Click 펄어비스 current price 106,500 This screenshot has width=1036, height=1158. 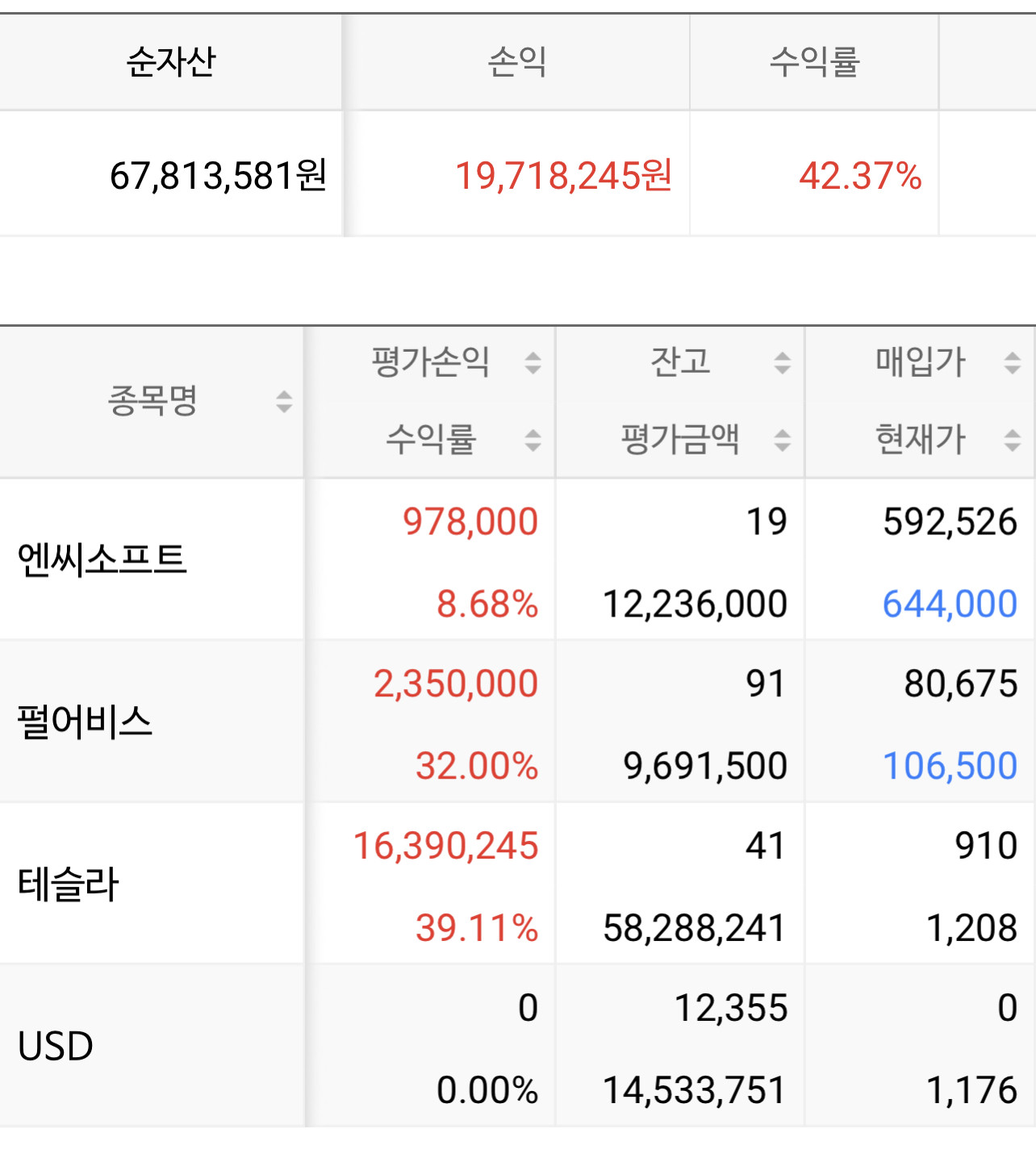[x=950, y=766]
